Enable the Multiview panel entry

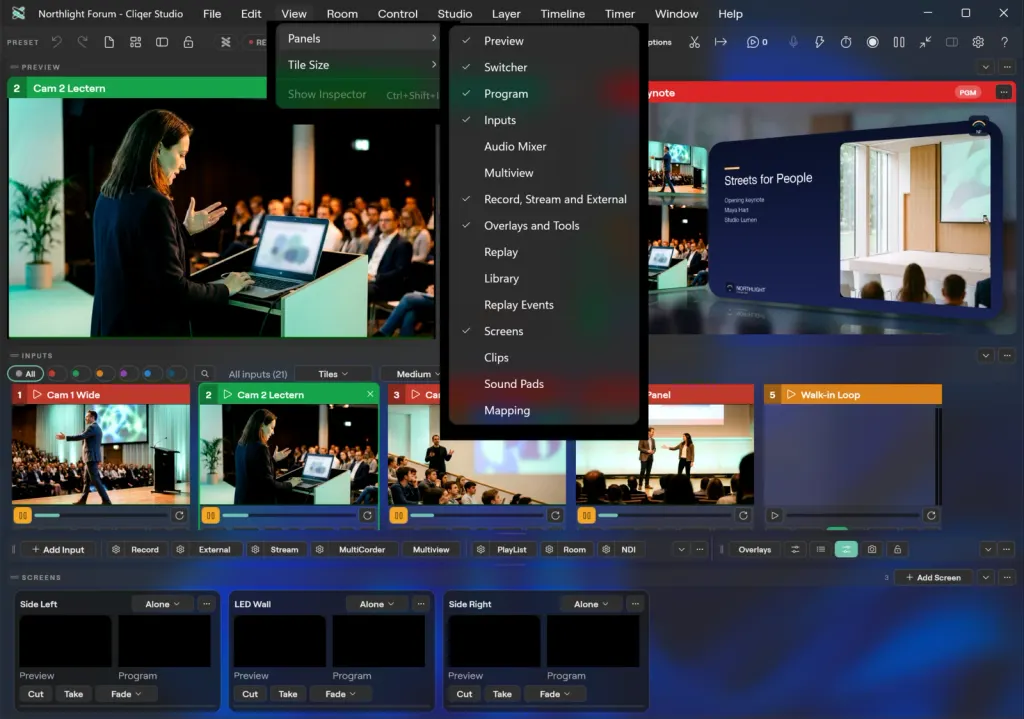point(543,173)
